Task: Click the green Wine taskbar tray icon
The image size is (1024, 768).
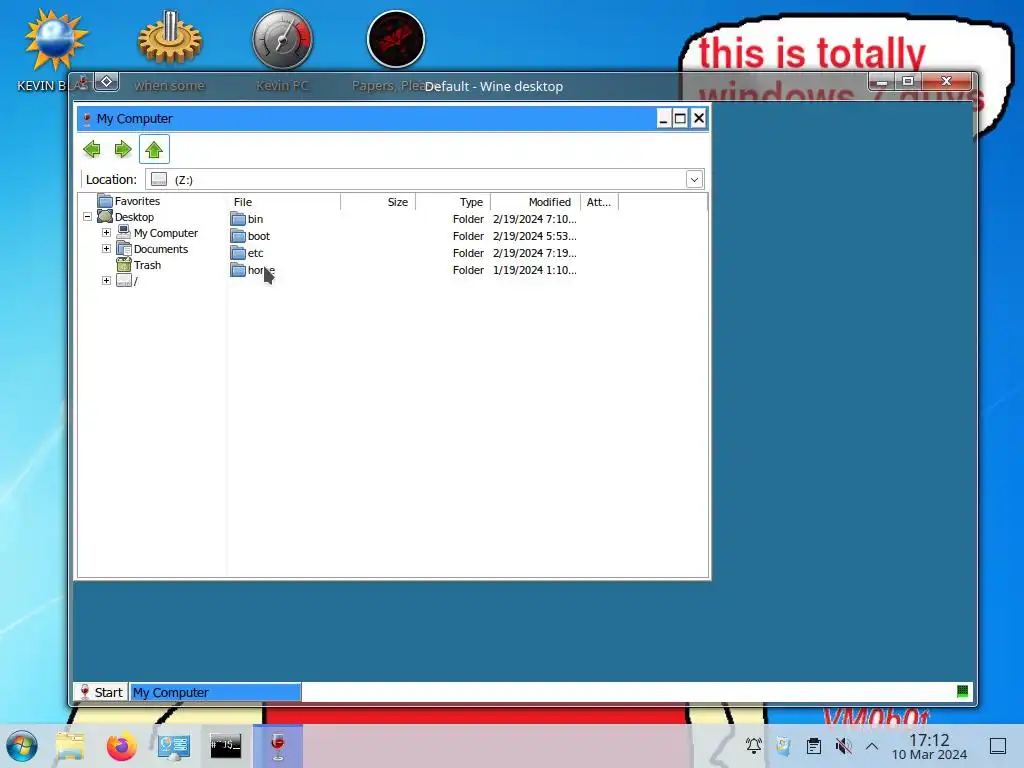Action: [x=962, y=692]
